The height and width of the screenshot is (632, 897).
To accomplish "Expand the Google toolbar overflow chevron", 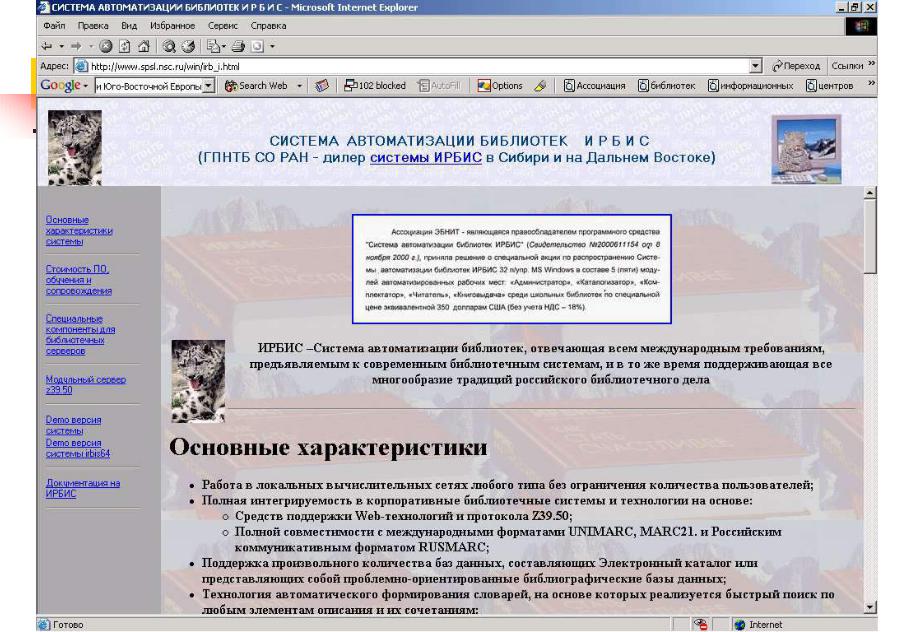I will pos(871,83).
